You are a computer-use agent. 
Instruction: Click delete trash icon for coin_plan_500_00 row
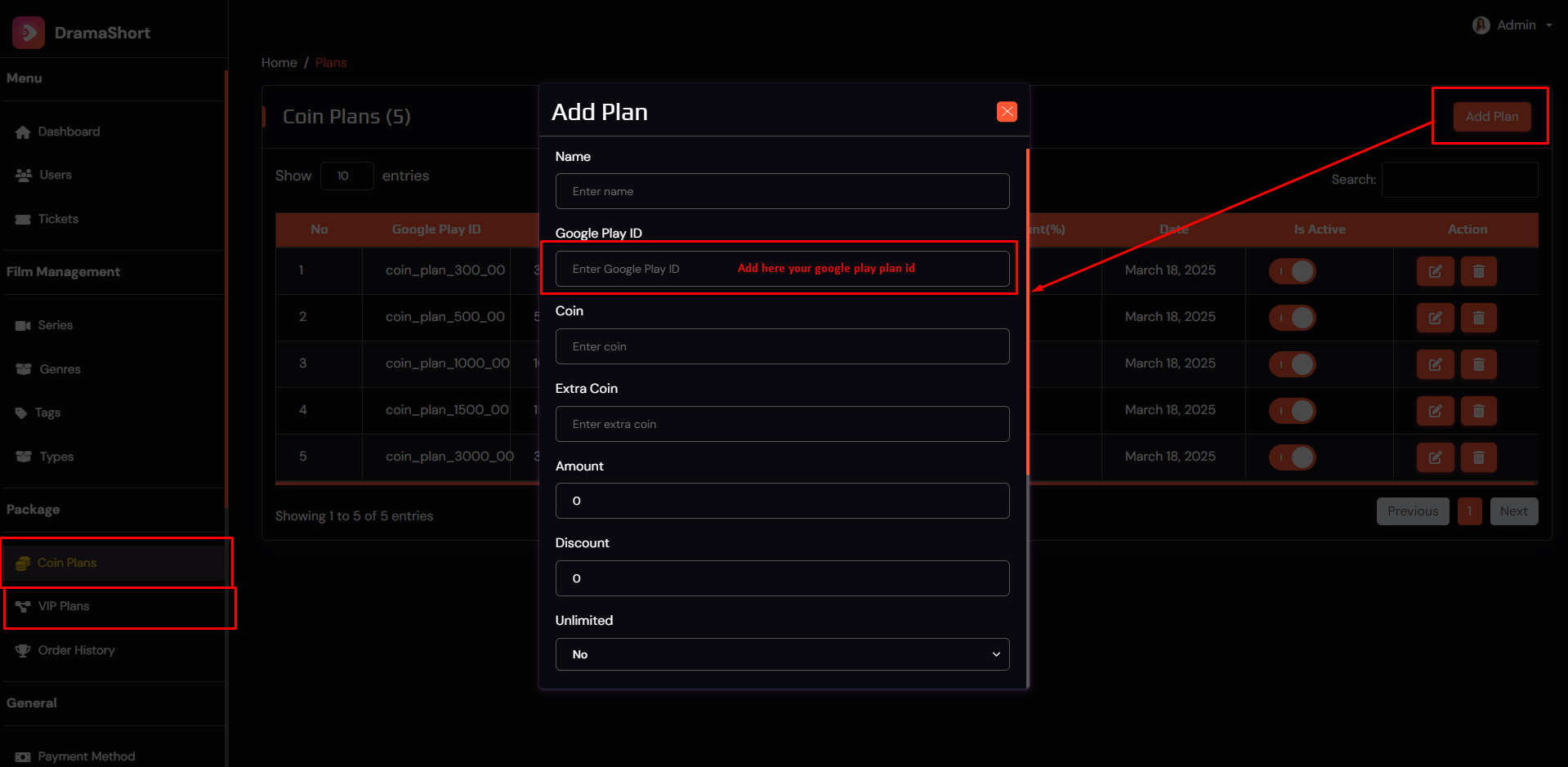click(x=1478, y=318)
